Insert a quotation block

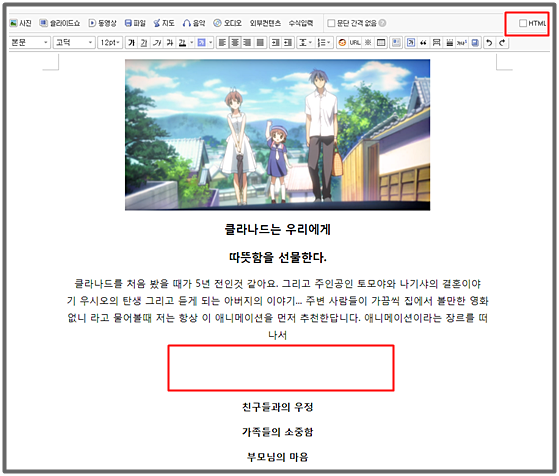click(423, 43)
